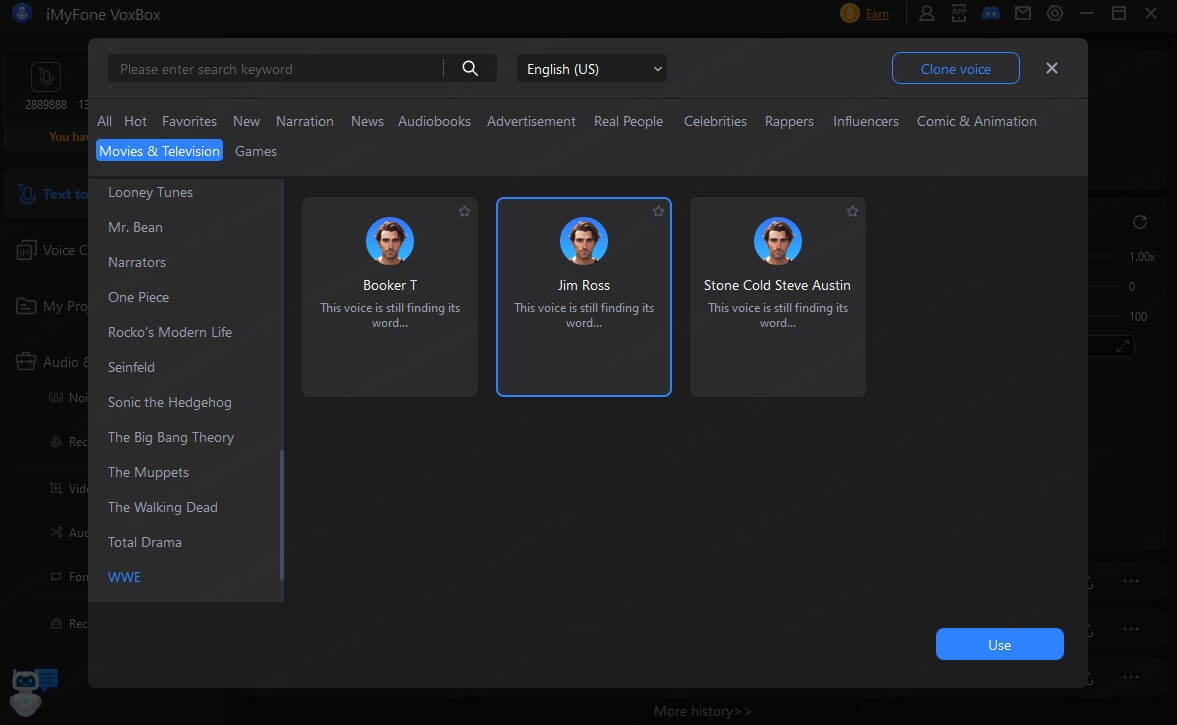Open the English (US) language dropdown
The width and height of the screenshot is (1177, 725).
[592, 68]
